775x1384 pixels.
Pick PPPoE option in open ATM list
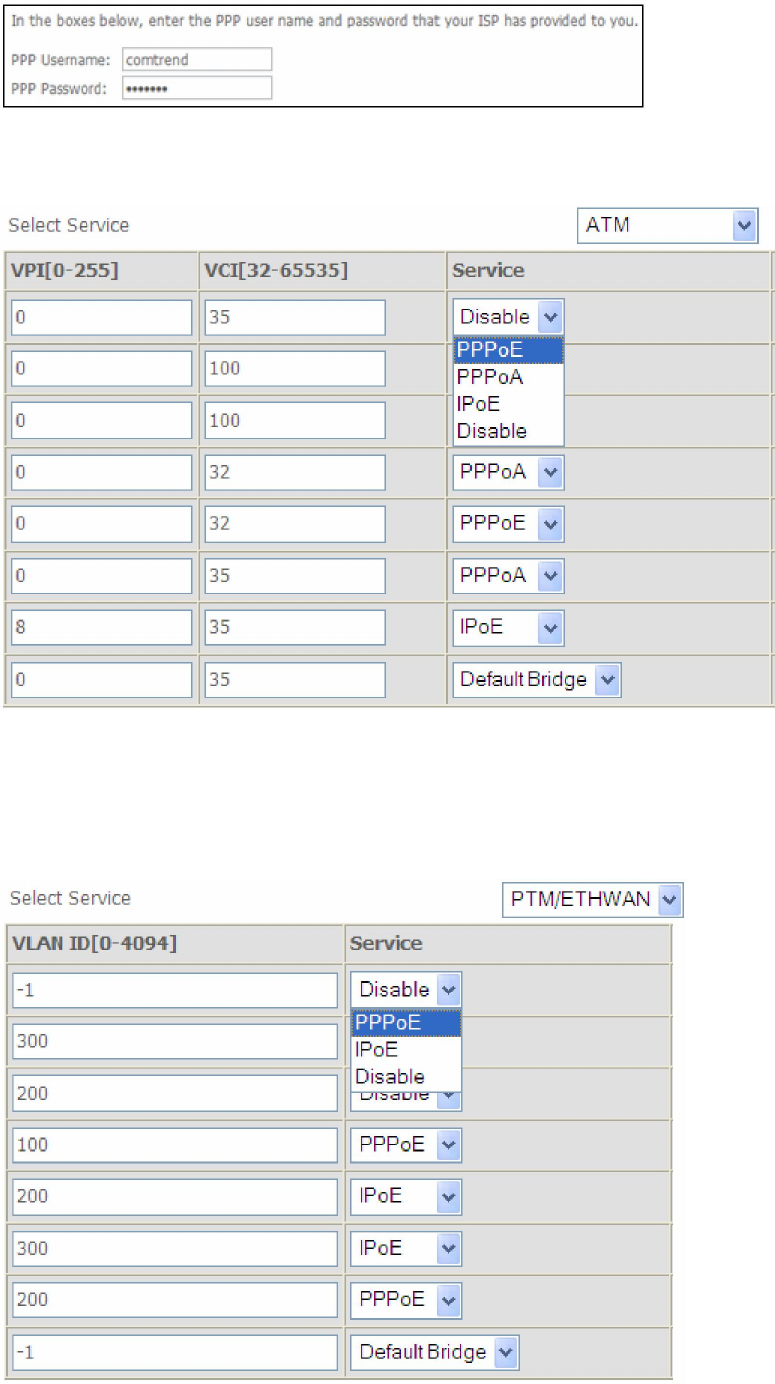(508, 351)
